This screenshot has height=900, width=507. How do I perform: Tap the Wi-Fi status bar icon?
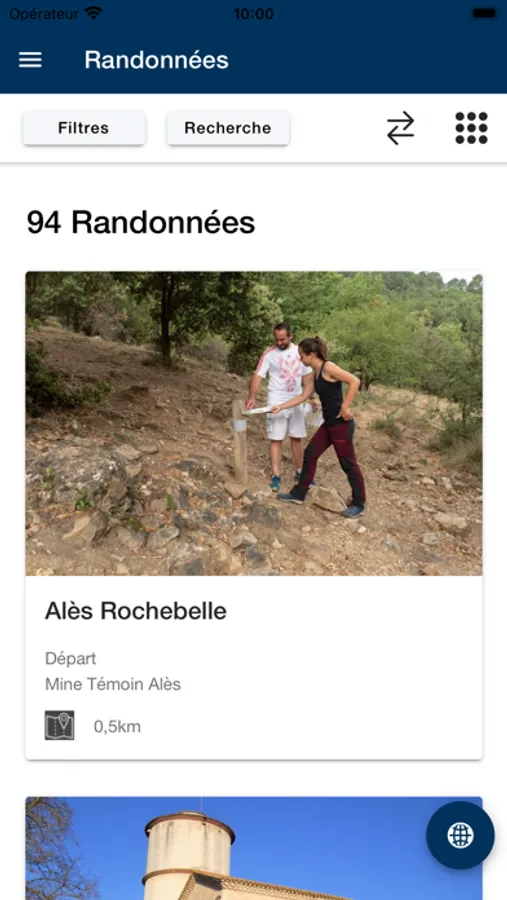point(93,13)
